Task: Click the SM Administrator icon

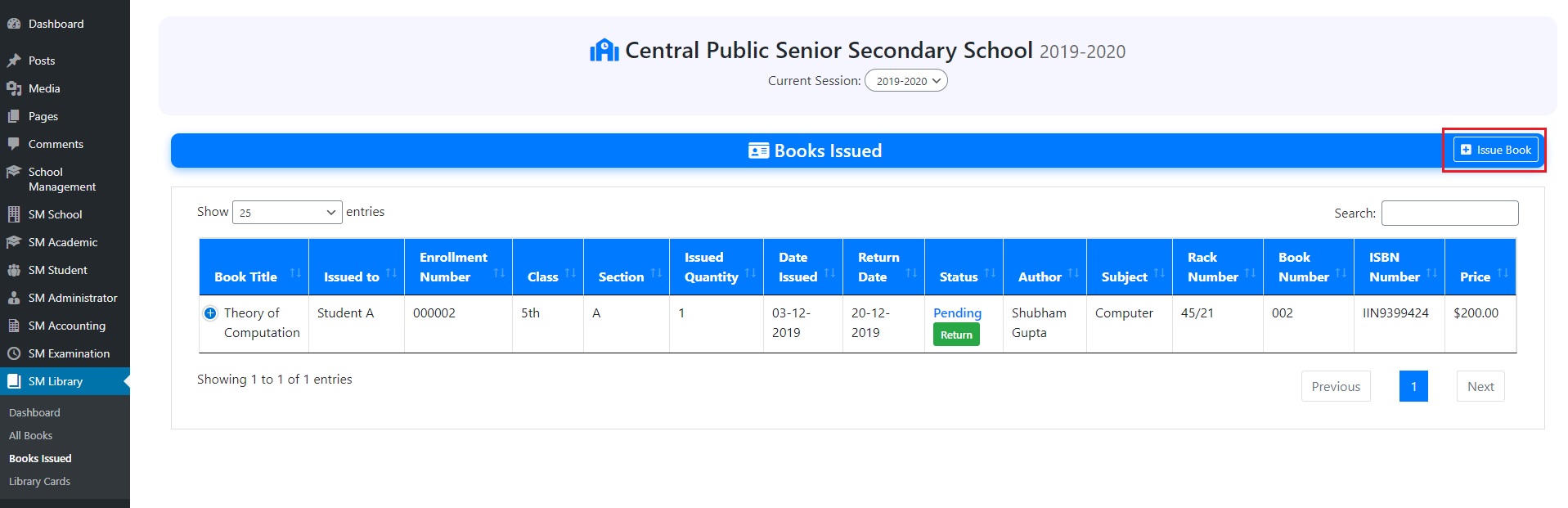Action: point(14,298)
